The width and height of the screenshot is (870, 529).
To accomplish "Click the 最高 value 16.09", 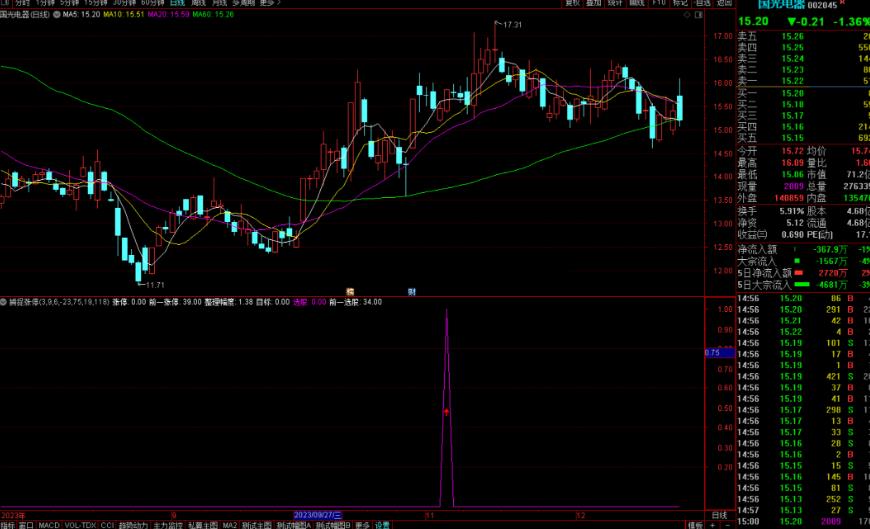I will 793,163.
